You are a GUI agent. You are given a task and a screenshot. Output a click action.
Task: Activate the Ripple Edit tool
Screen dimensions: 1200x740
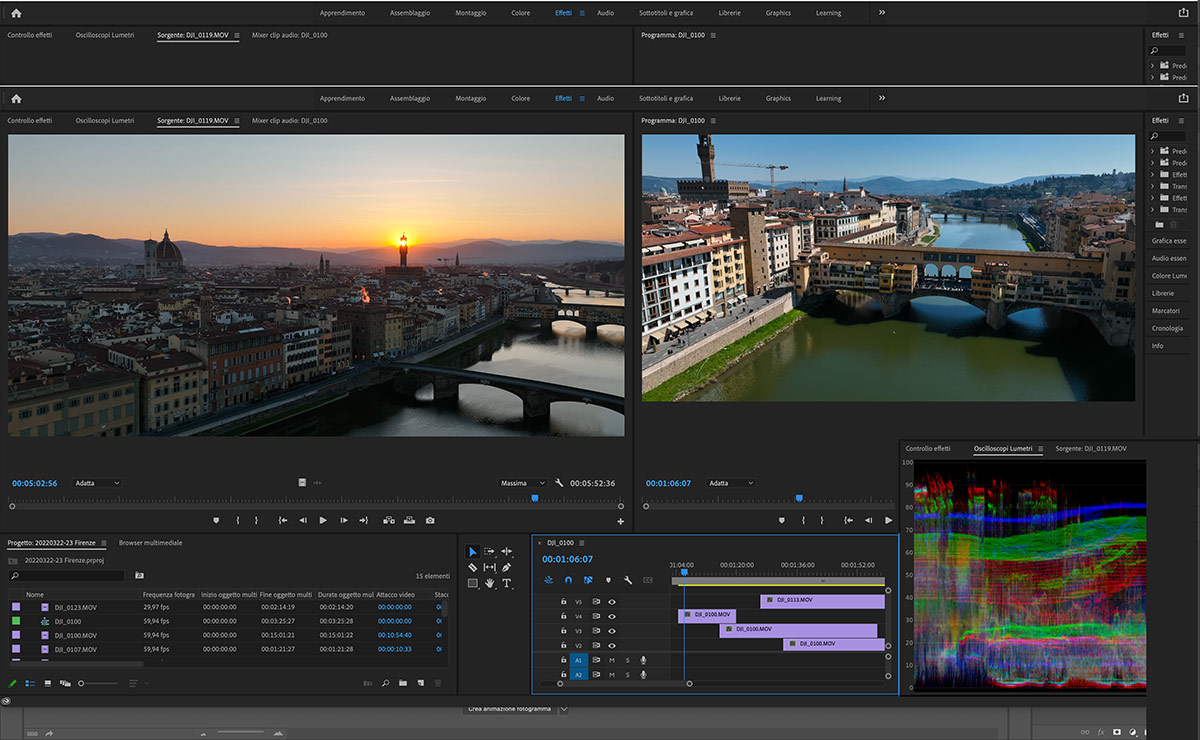(x=506, y=551)
